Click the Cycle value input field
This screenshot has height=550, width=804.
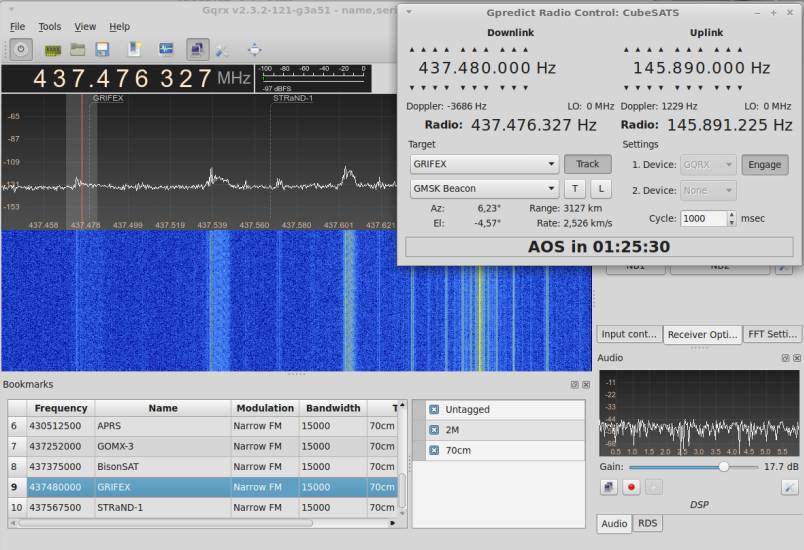pyautogui.click(x=704, y=218)
